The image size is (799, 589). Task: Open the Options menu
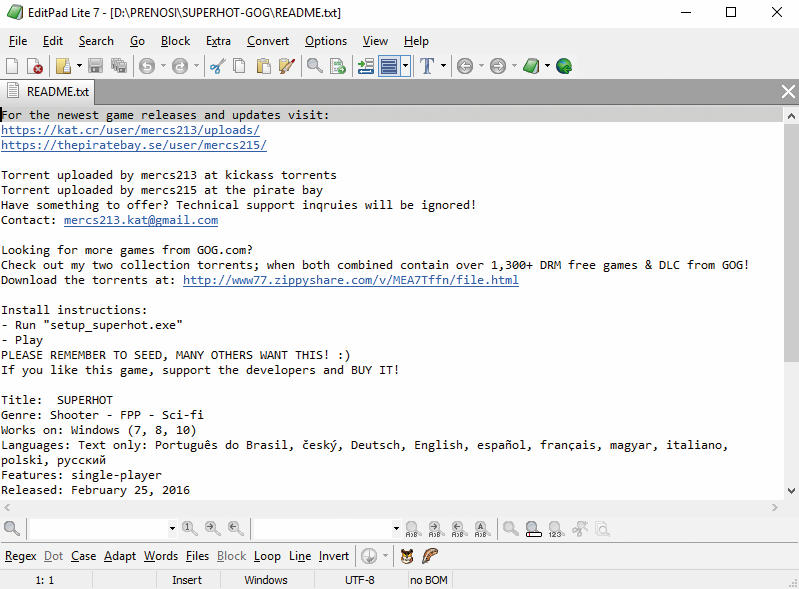tap(326, 41)
